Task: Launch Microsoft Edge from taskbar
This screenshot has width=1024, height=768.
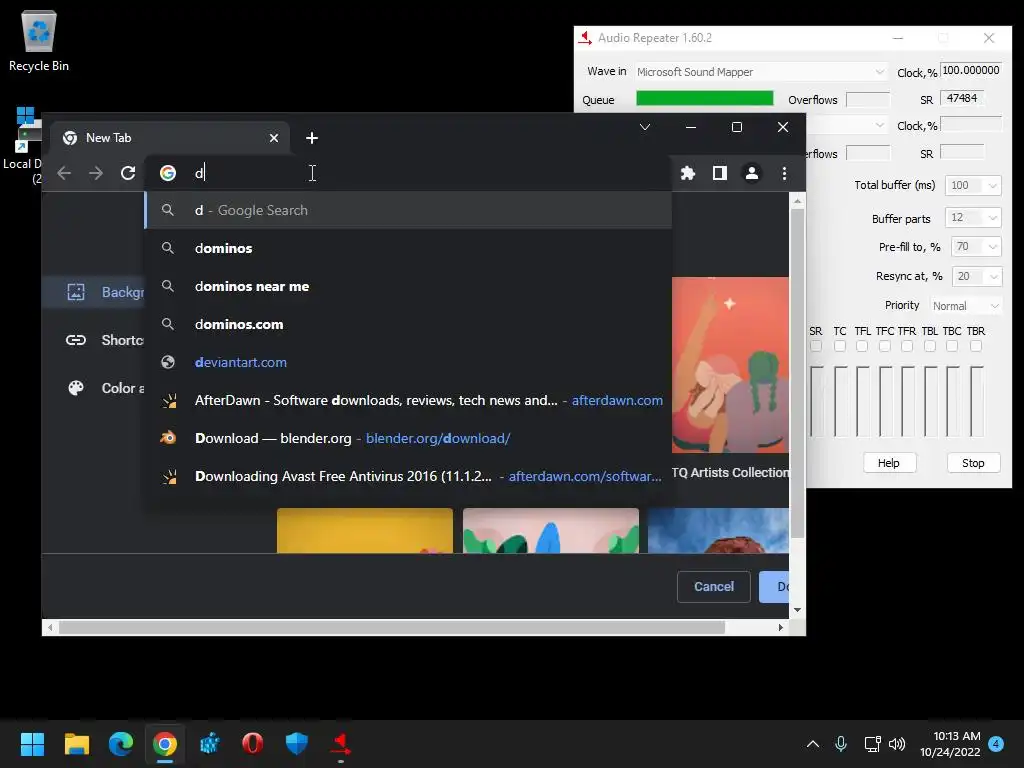Action: click(121, 744)
